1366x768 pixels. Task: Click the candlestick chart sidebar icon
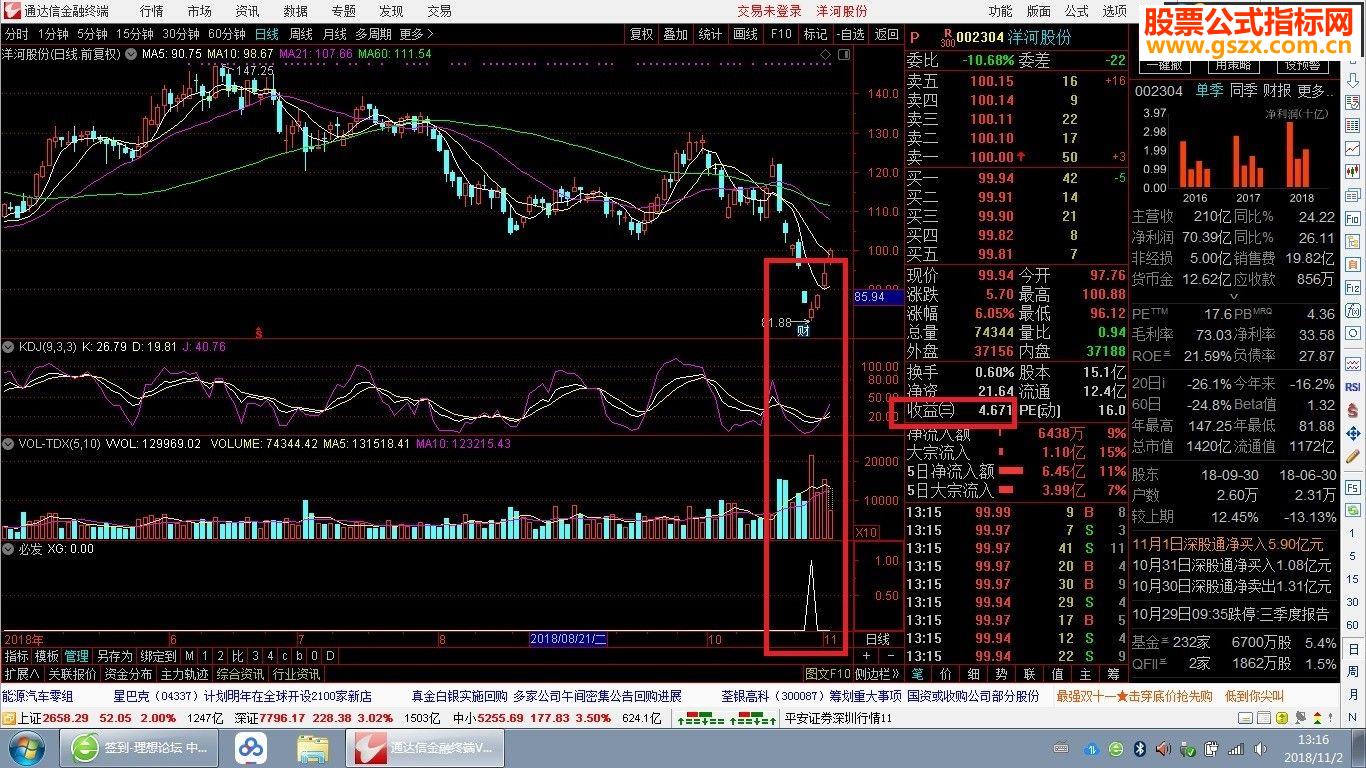[1353, 169]
